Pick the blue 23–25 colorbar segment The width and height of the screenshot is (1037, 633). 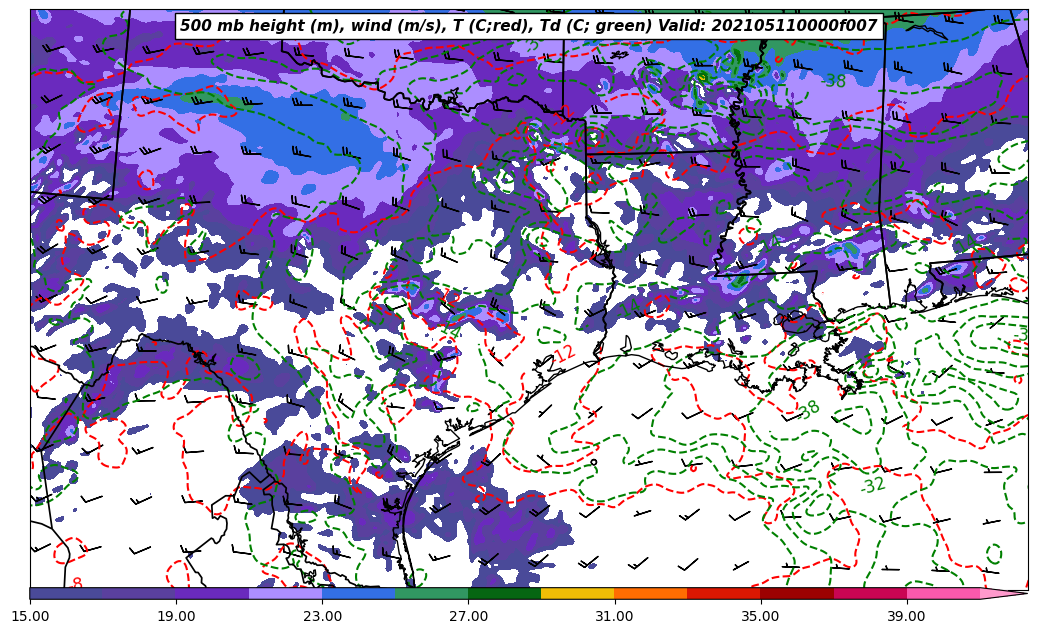click(x=358, y=593)
